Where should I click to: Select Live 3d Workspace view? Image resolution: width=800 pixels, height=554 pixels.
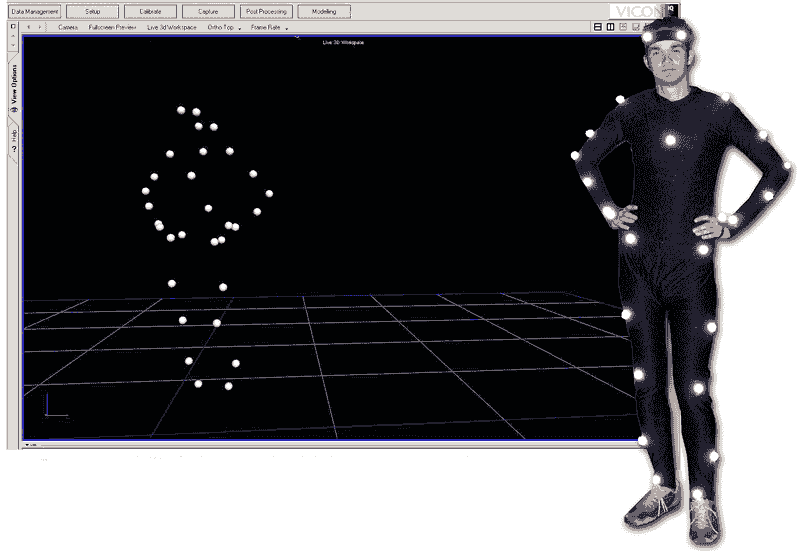(171, 28)
